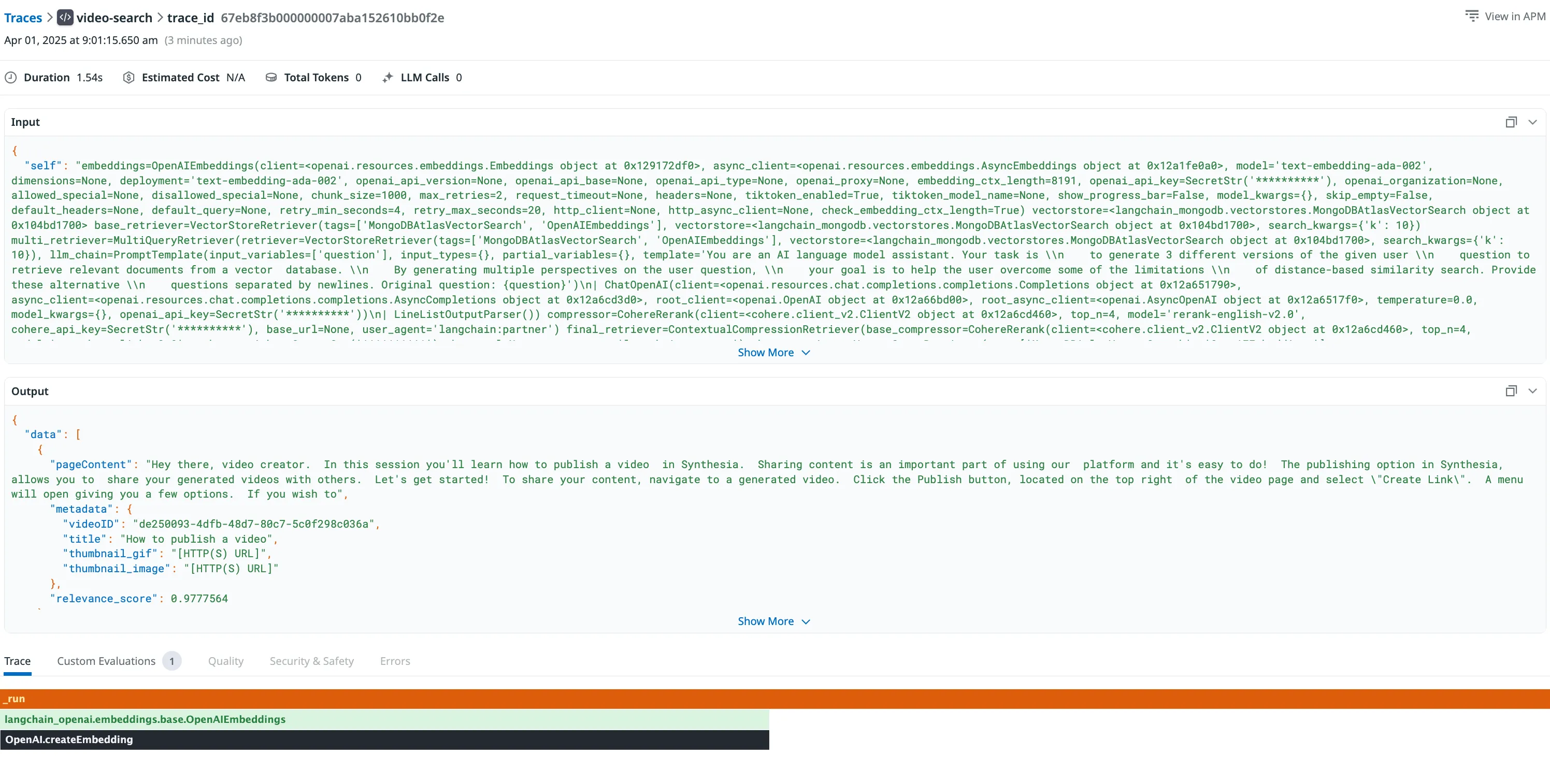Click the Duration clock icon
This screenshot has height=784, width=1550.
11,78
